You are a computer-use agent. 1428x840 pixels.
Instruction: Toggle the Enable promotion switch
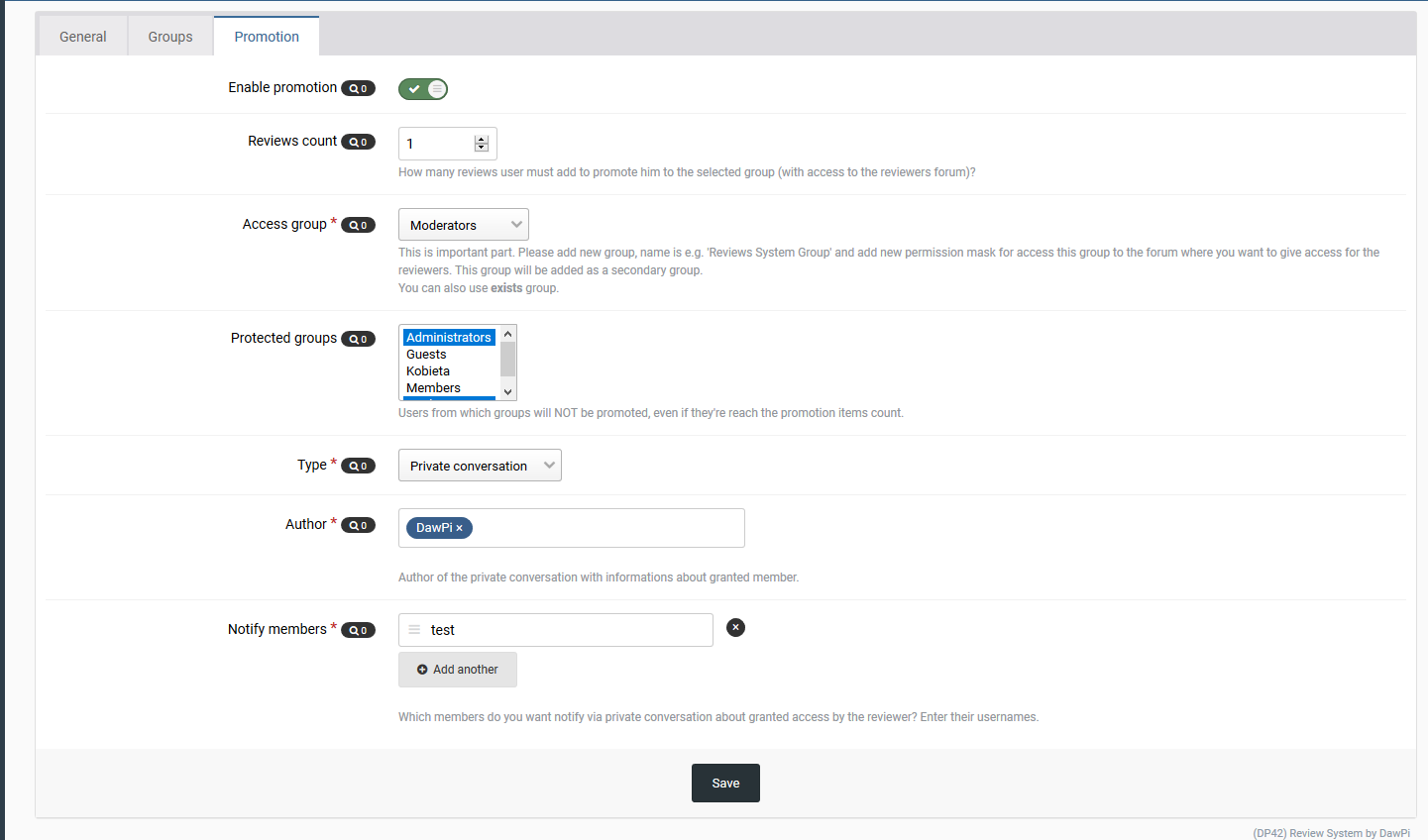point(423,89)
